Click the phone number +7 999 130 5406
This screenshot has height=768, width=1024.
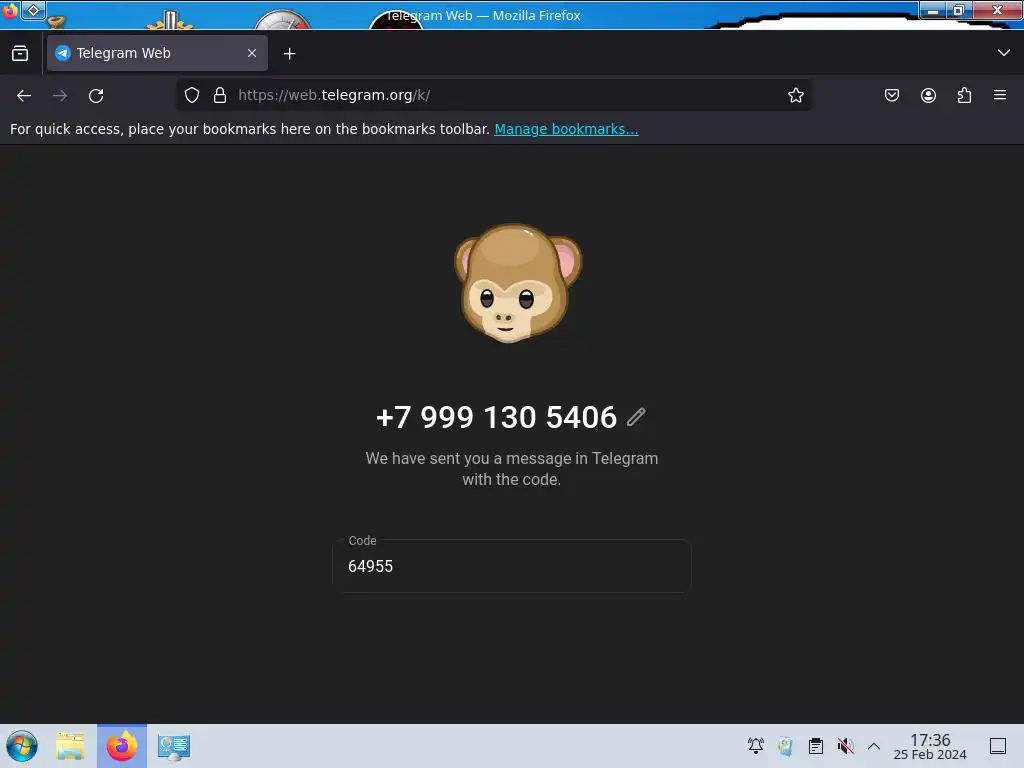496,417
